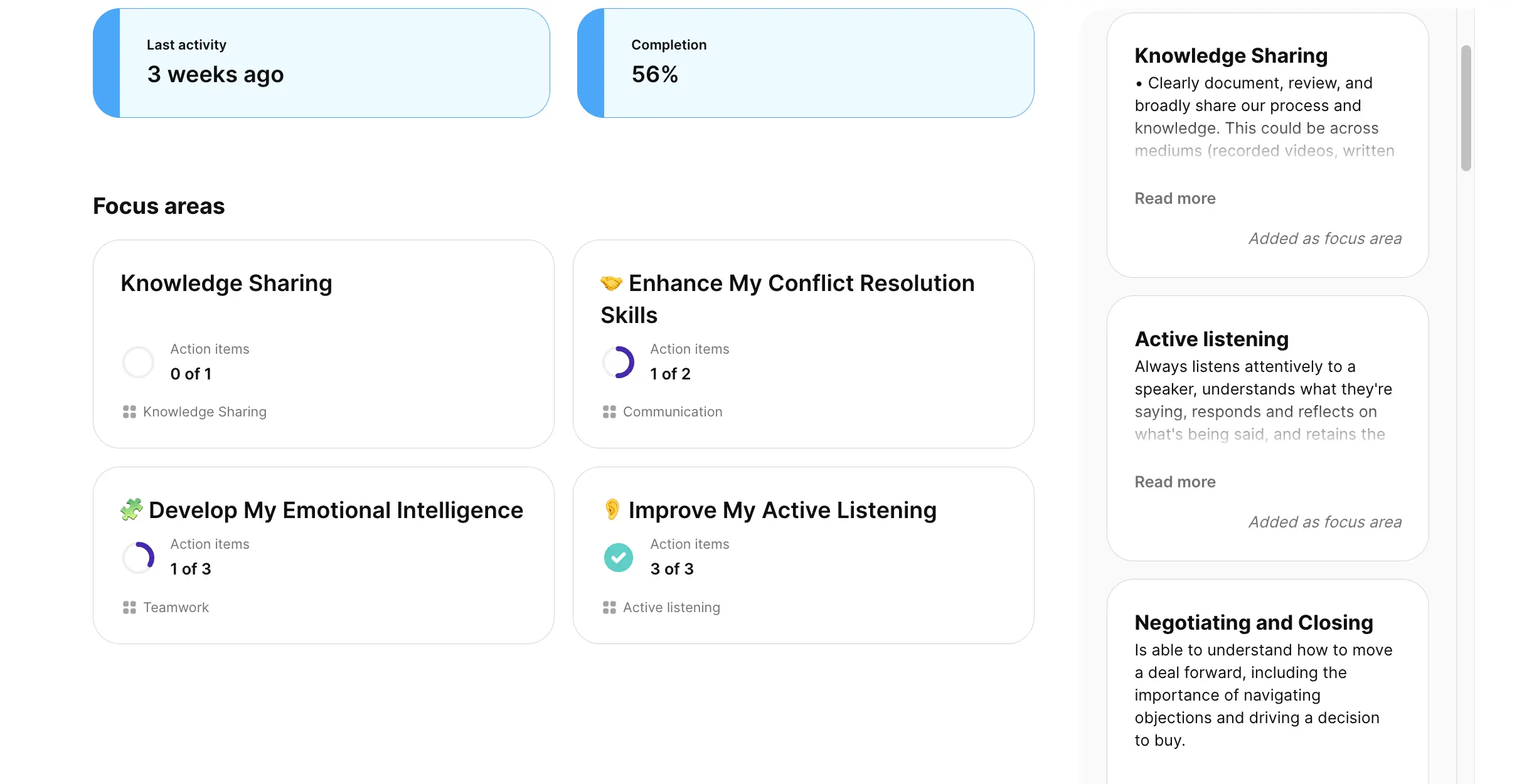Image resolution: width=1517 pixels, height=784 pixels.
Task: Click the Teamwork category icon
Action: [x=130, y=607]
